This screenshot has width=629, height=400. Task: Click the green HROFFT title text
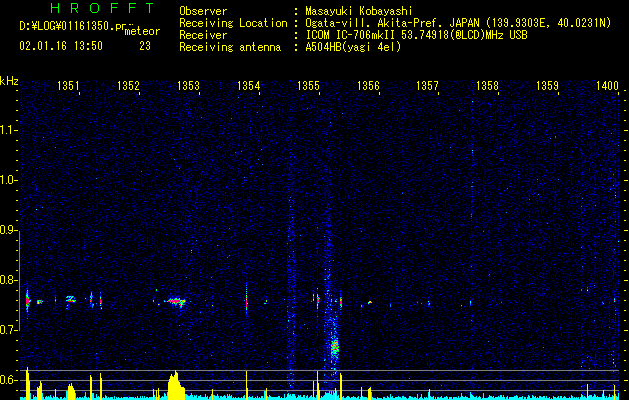tap(103, 8)
